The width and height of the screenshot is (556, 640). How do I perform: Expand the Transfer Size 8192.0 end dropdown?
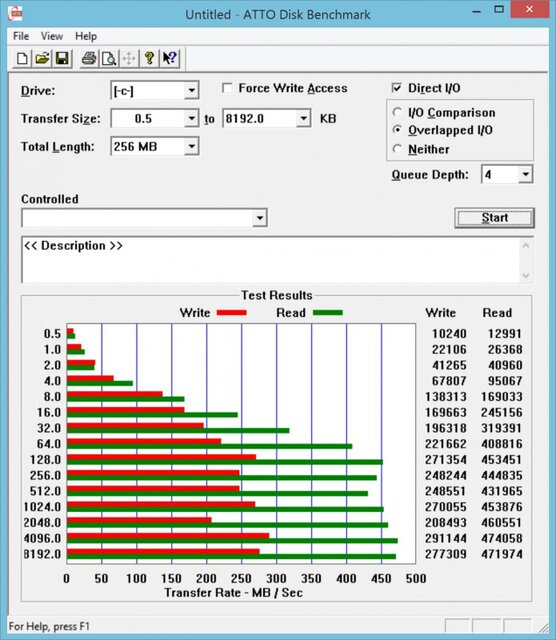click(x=303, y=119)
